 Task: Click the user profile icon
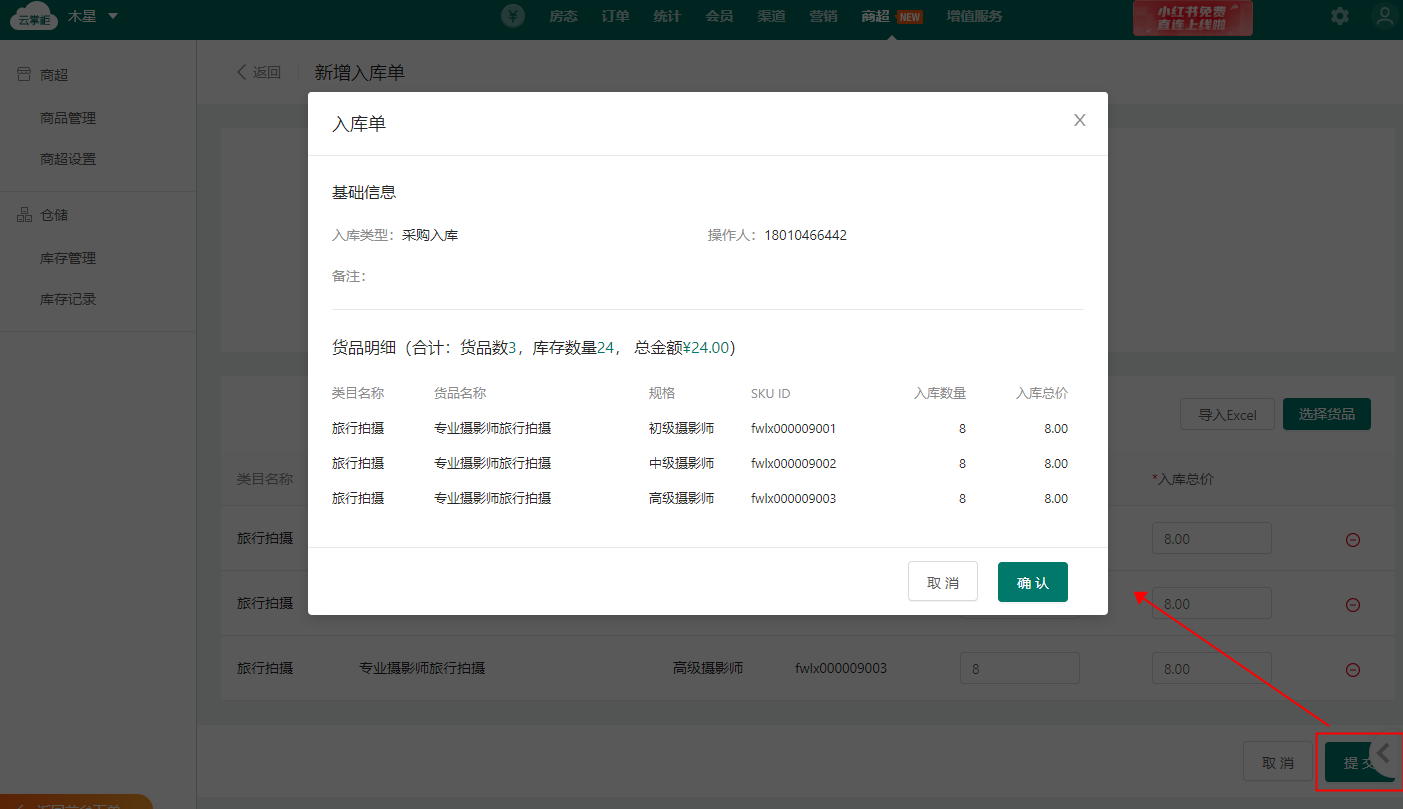1384,16
